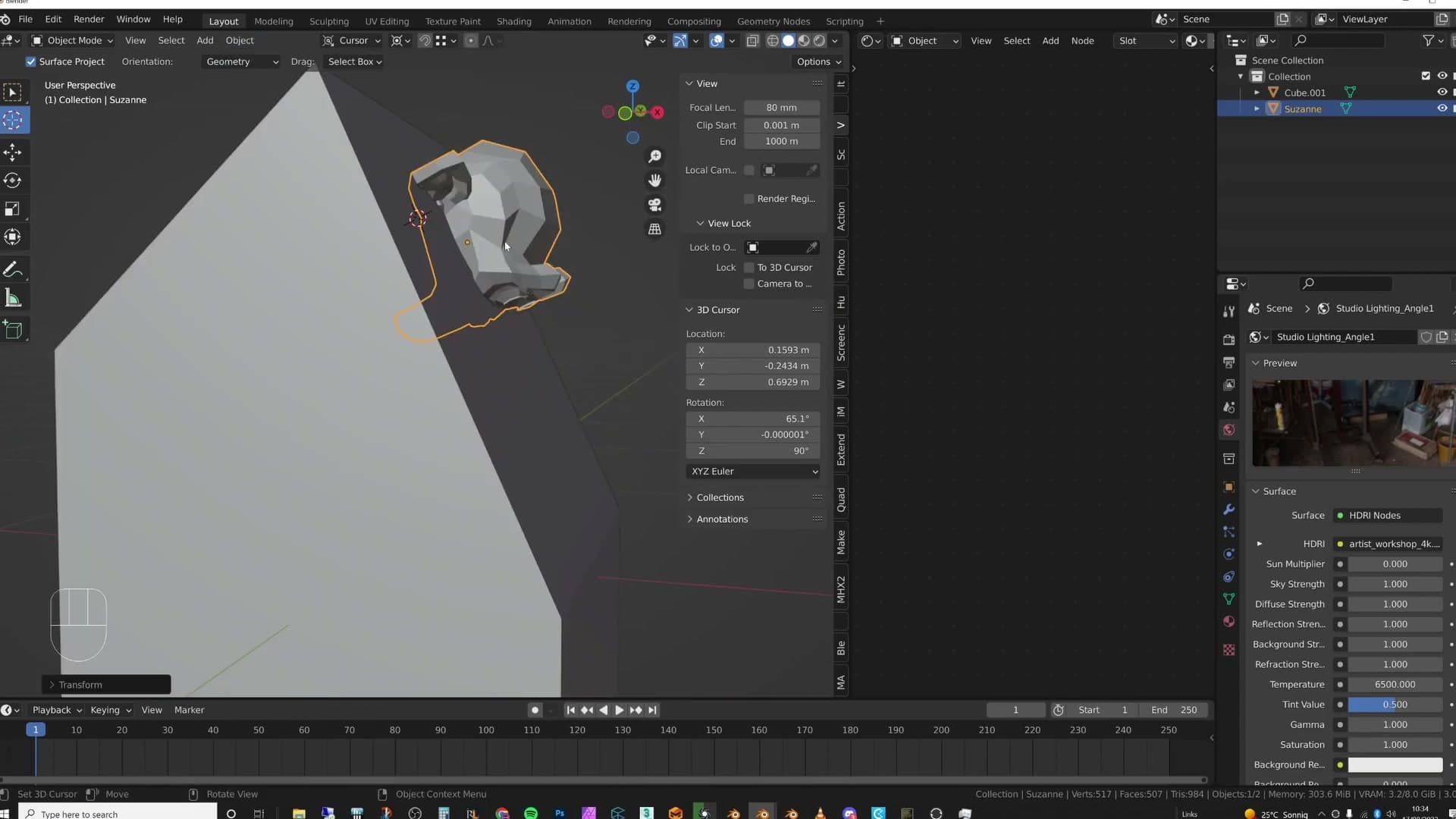Open the Orientation Geometry dropdown
The height and width of the screenshot is (819, 1456).
point(242,61)
